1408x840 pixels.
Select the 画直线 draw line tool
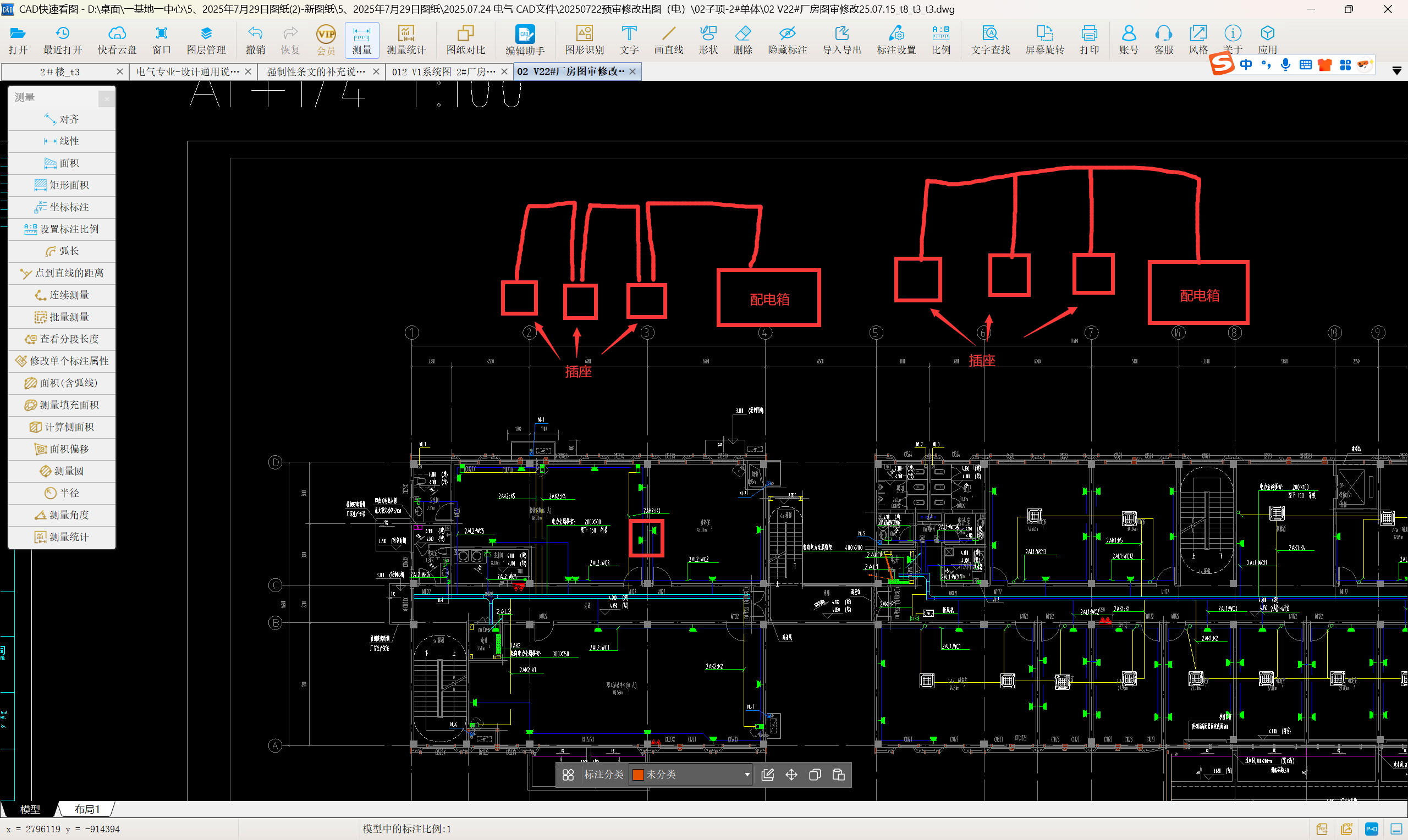(669, 40)
